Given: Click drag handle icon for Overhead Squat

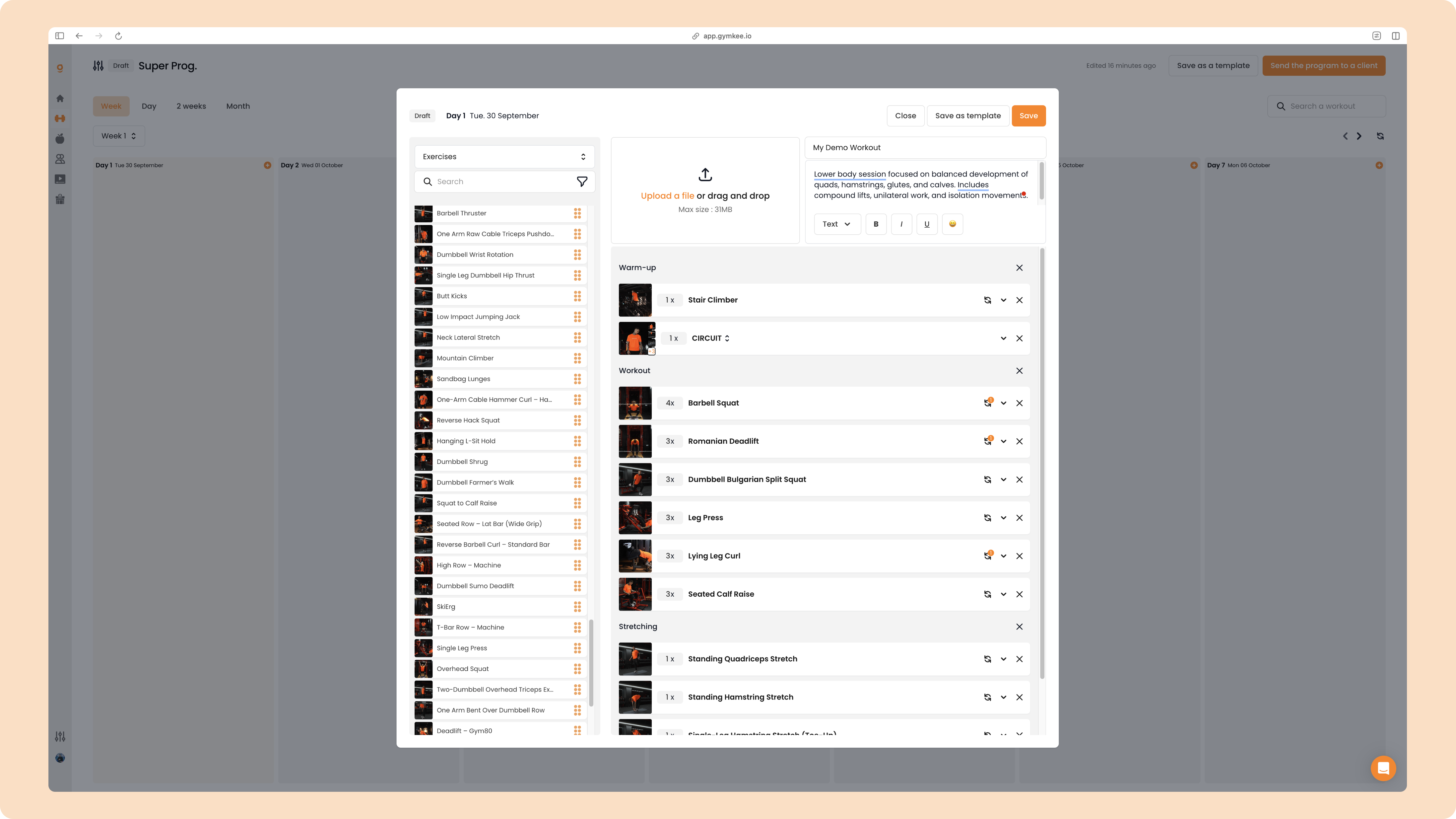Looking at the screenshot, I should pyautogui.click(x=577, y=669).
